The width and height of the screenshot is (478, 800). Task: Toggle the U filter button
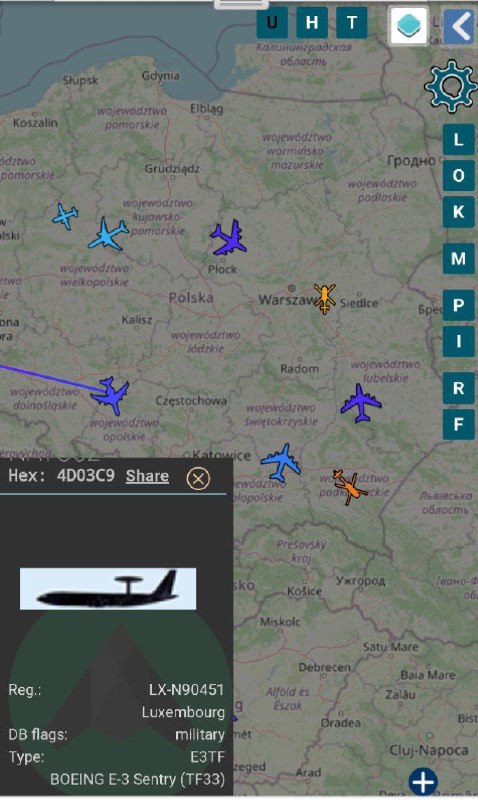click(x=272, y=22)
